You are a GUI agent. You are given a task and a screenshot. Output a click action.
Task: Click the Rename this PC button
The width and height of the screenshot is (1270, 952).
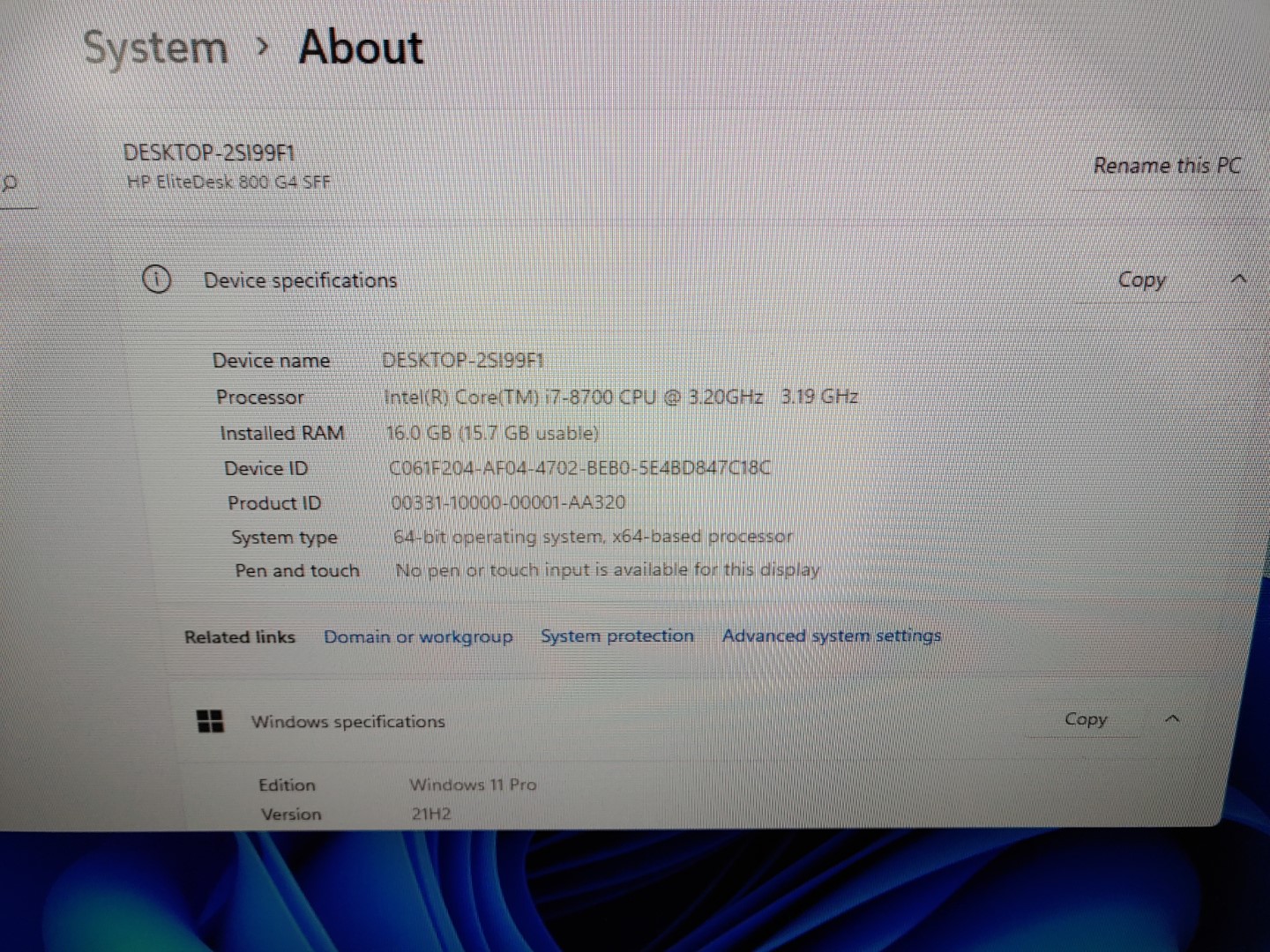coord(1167,166)
